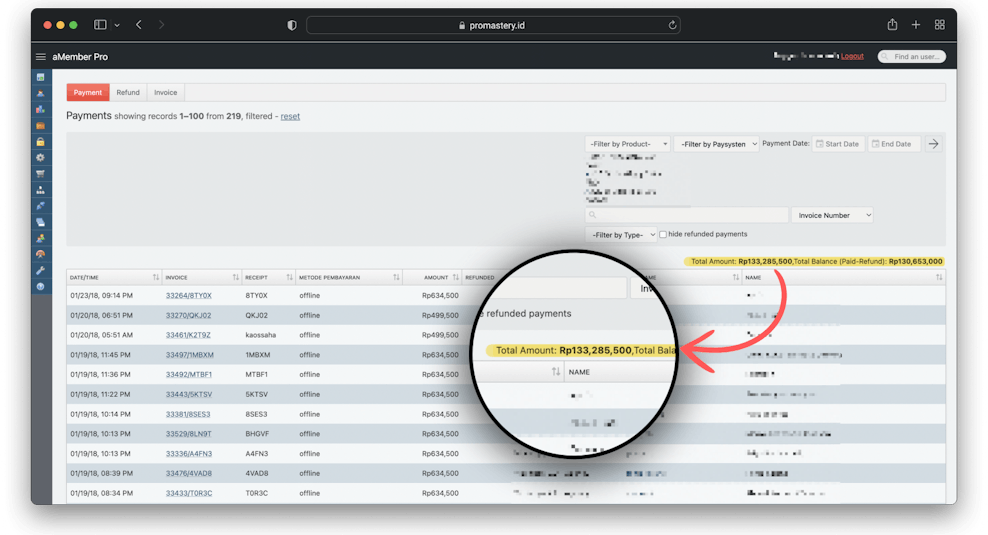
Task: Click the Start Date field
Action: click(x=838, y=144)
